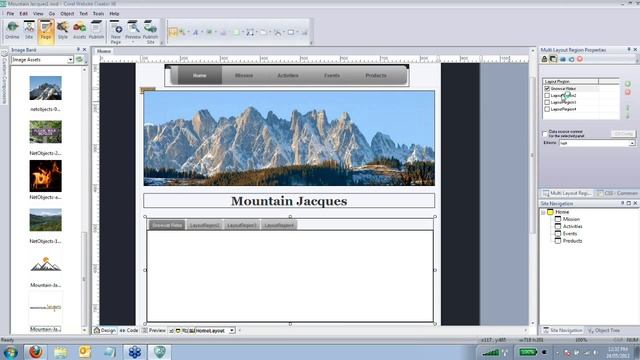Select the LayoutRegion2 tab on the canvas
This screenshot has height=360, width=640.
(204, 225)
